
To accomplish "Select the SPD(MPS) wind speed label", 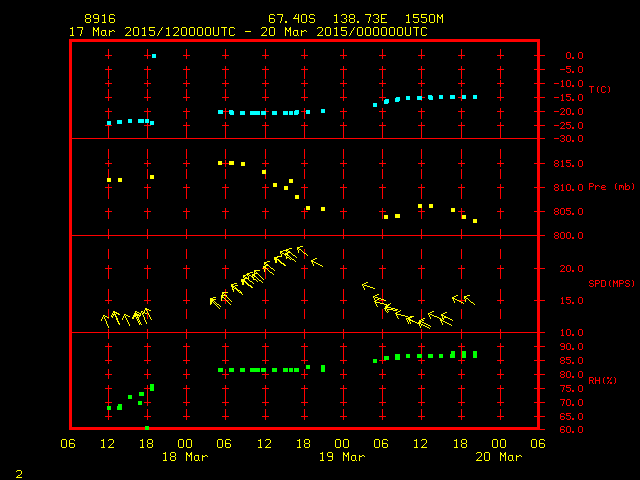I will [611, 284].
